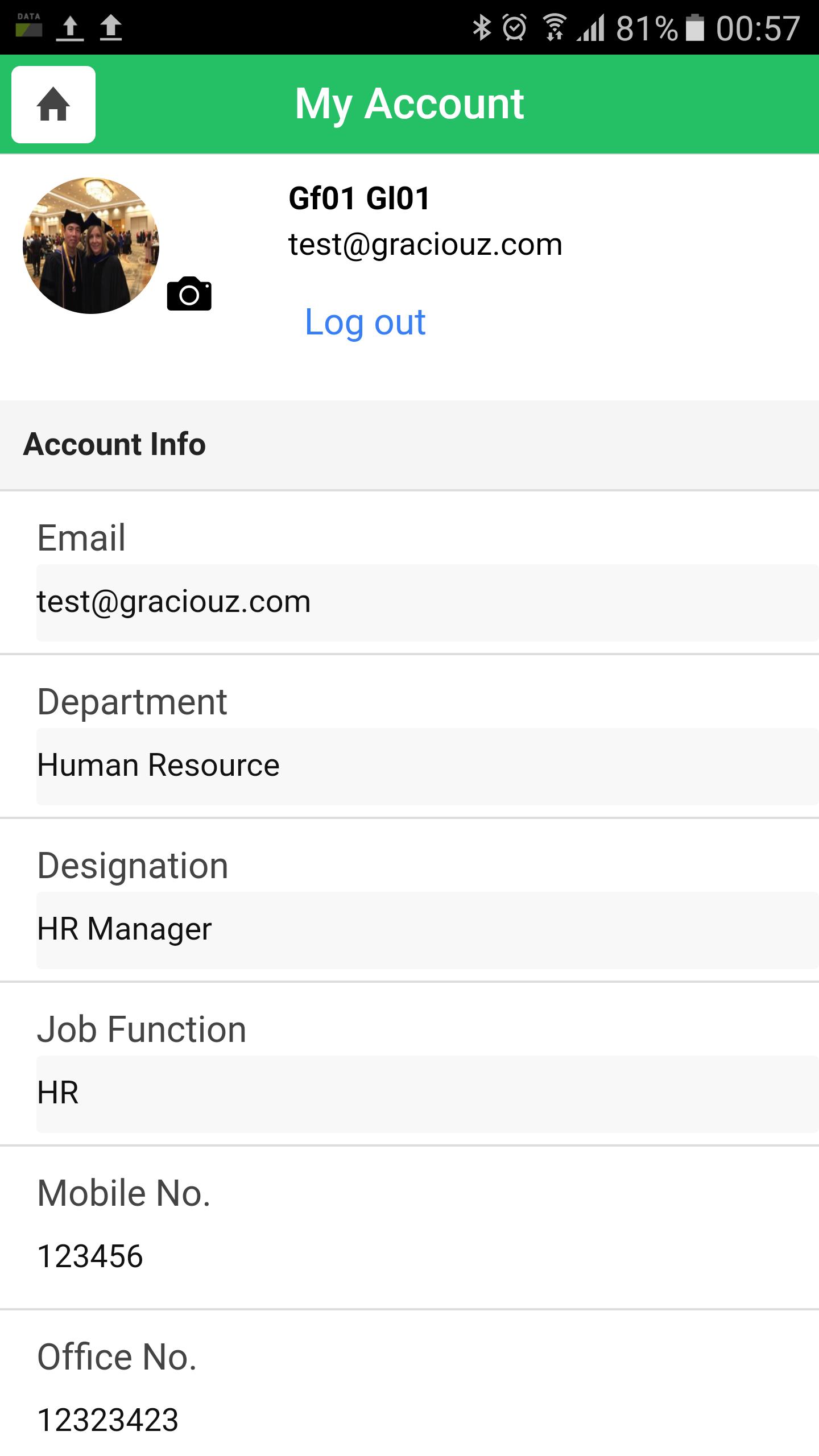Open the camera icon to change photo
The height and width of the screenshot is (1456, 819).
(x=189, y=293)
